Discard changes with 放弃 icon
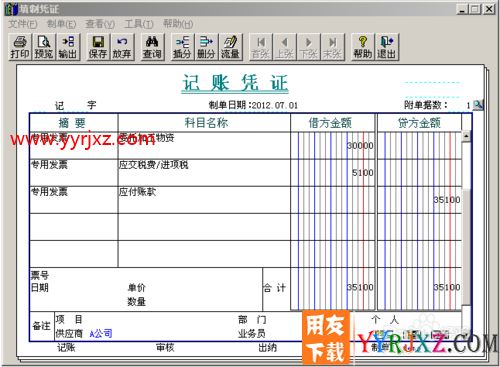 pos(122,47)
